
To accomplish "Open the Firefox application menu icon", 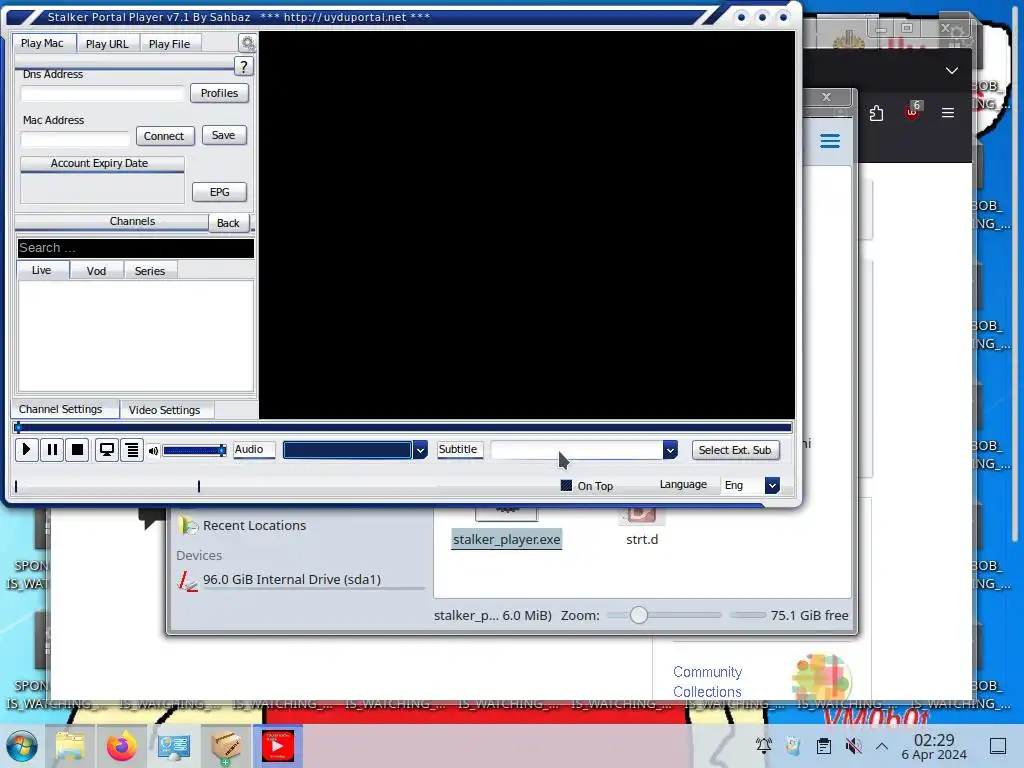I will pyautogui.click(x=948, y=113).
